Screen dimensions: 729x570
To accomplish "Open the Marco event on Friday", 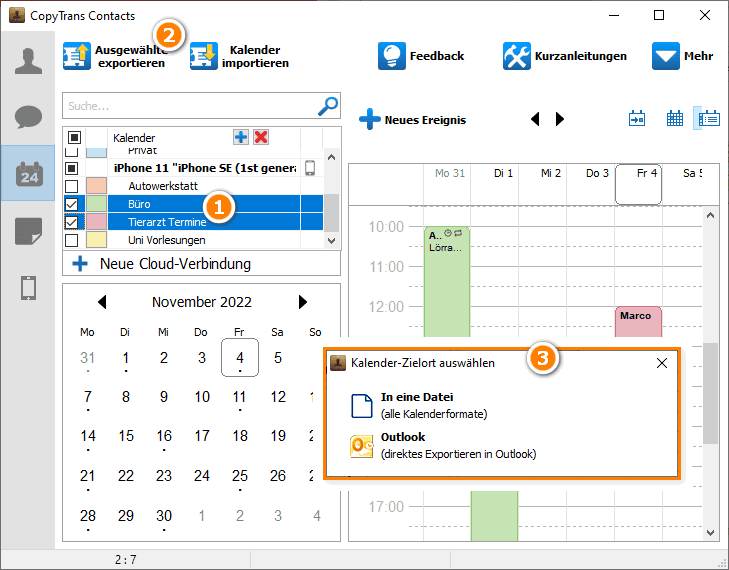I will pos(638,321).
